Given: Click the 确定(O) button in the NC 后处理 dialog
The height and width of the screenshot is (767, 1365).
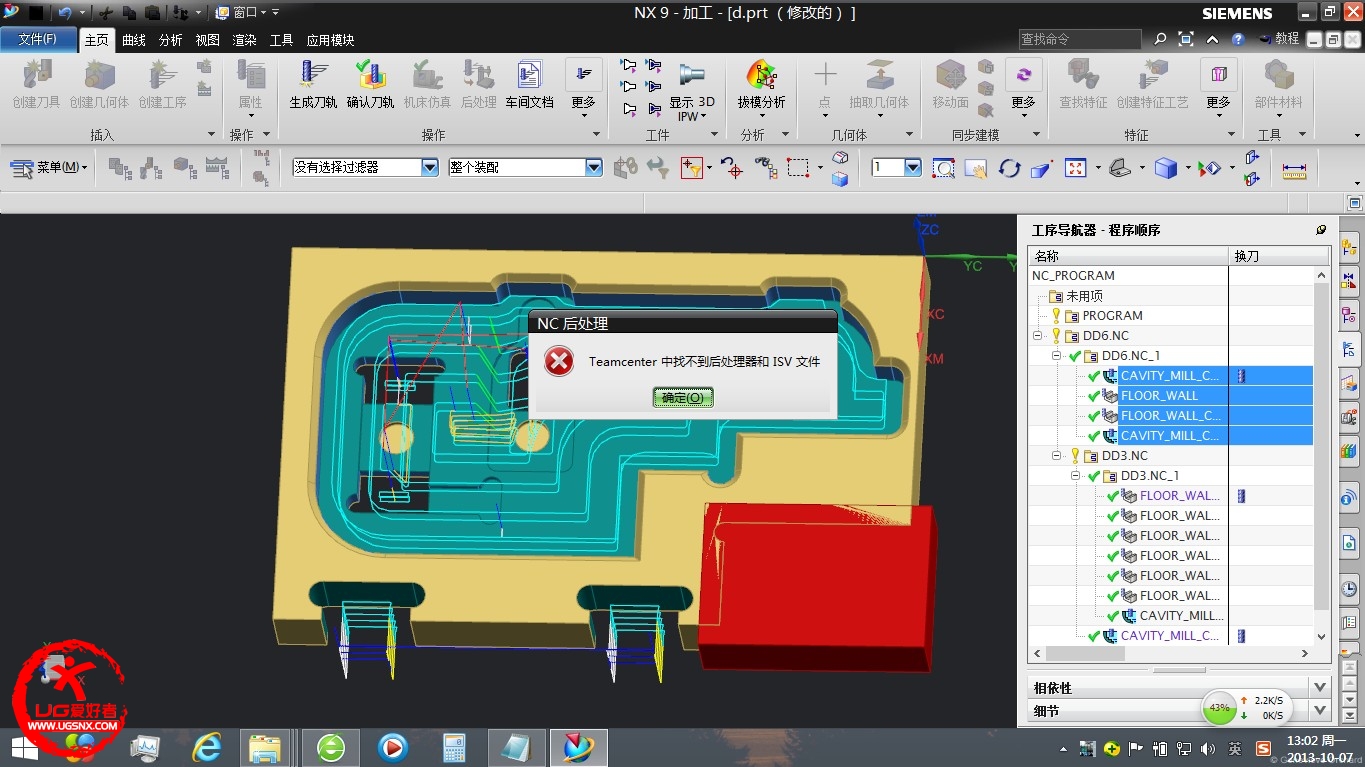Looking at the screenshot, I should 683,397.
